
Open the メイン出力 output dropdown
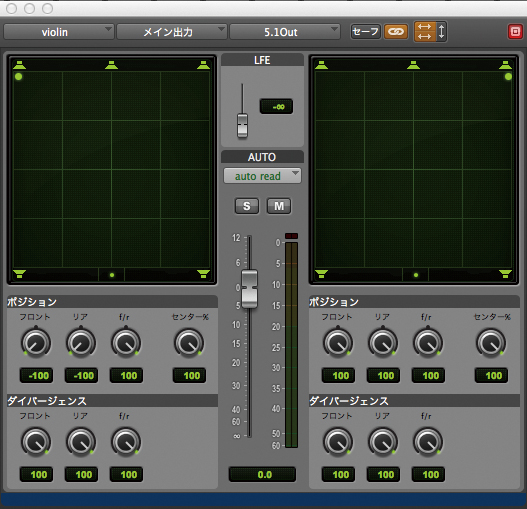[x=171, y=32]
